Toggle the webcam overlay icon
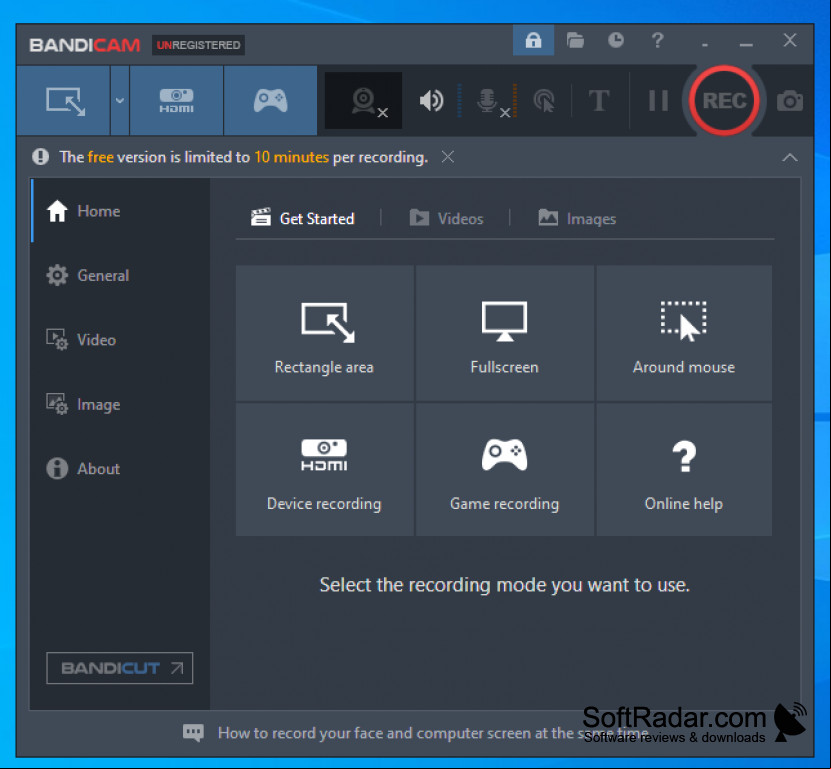 tap(364, 101)
